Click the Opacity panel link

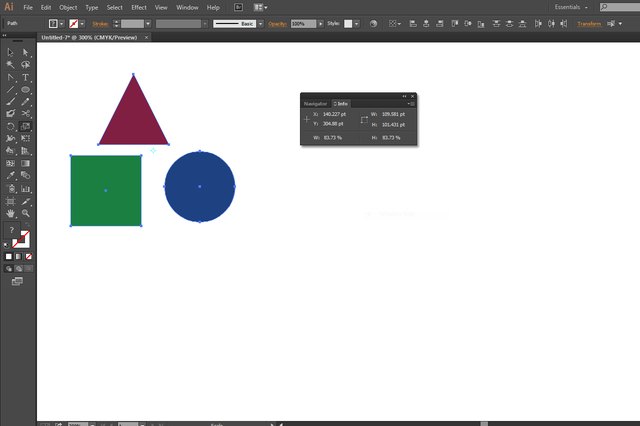pyautogui.click(x=277, y=24)
